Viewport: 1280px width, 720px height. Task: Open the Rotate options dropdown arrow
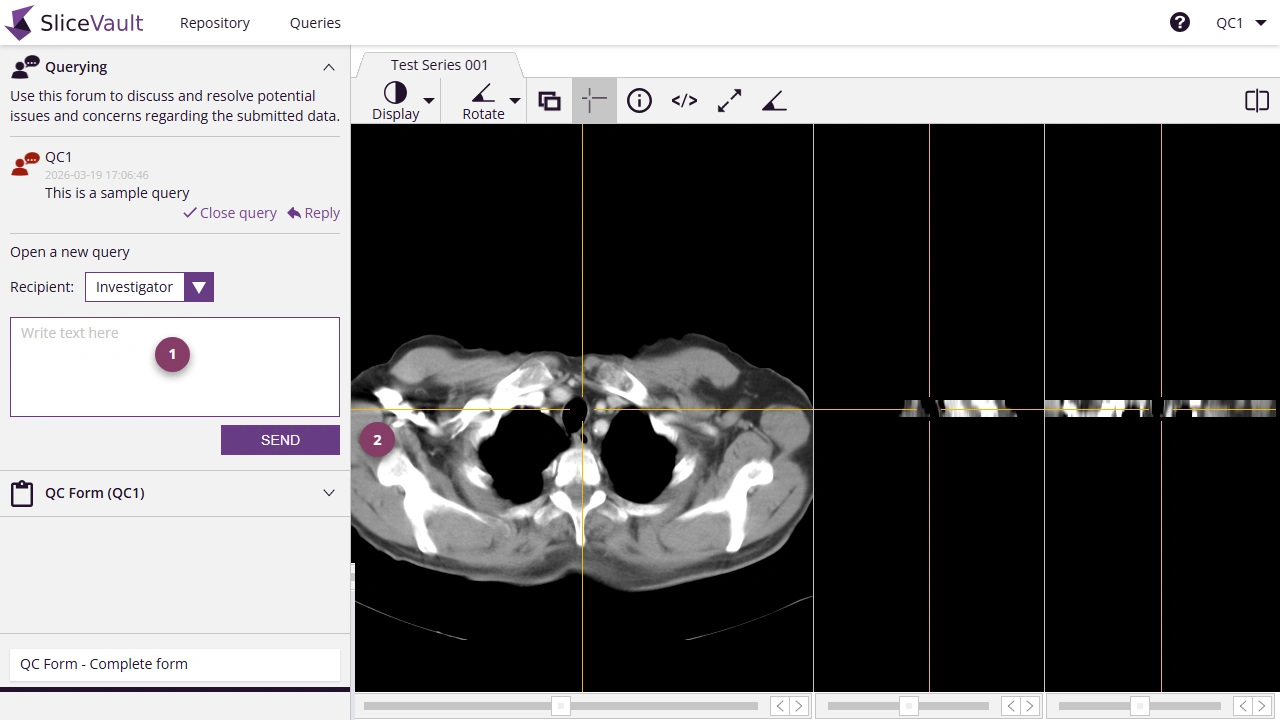tap(515, 101)
